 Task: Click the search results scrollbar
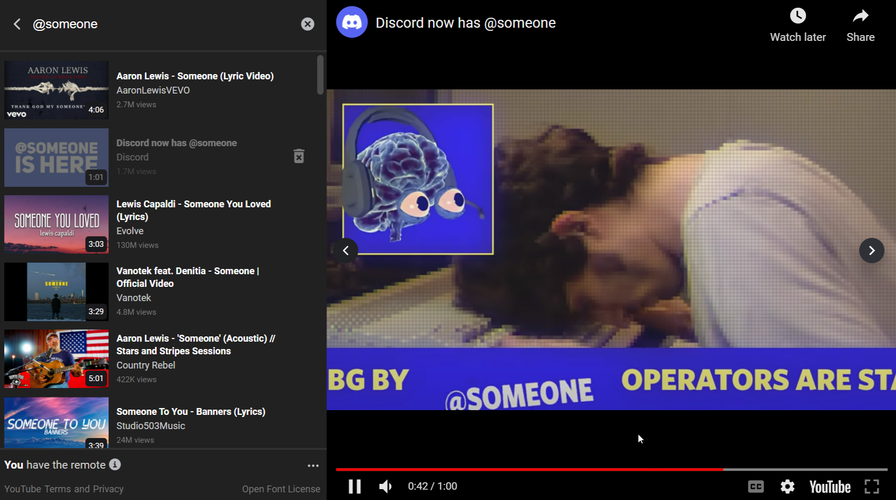click(320, 75)
